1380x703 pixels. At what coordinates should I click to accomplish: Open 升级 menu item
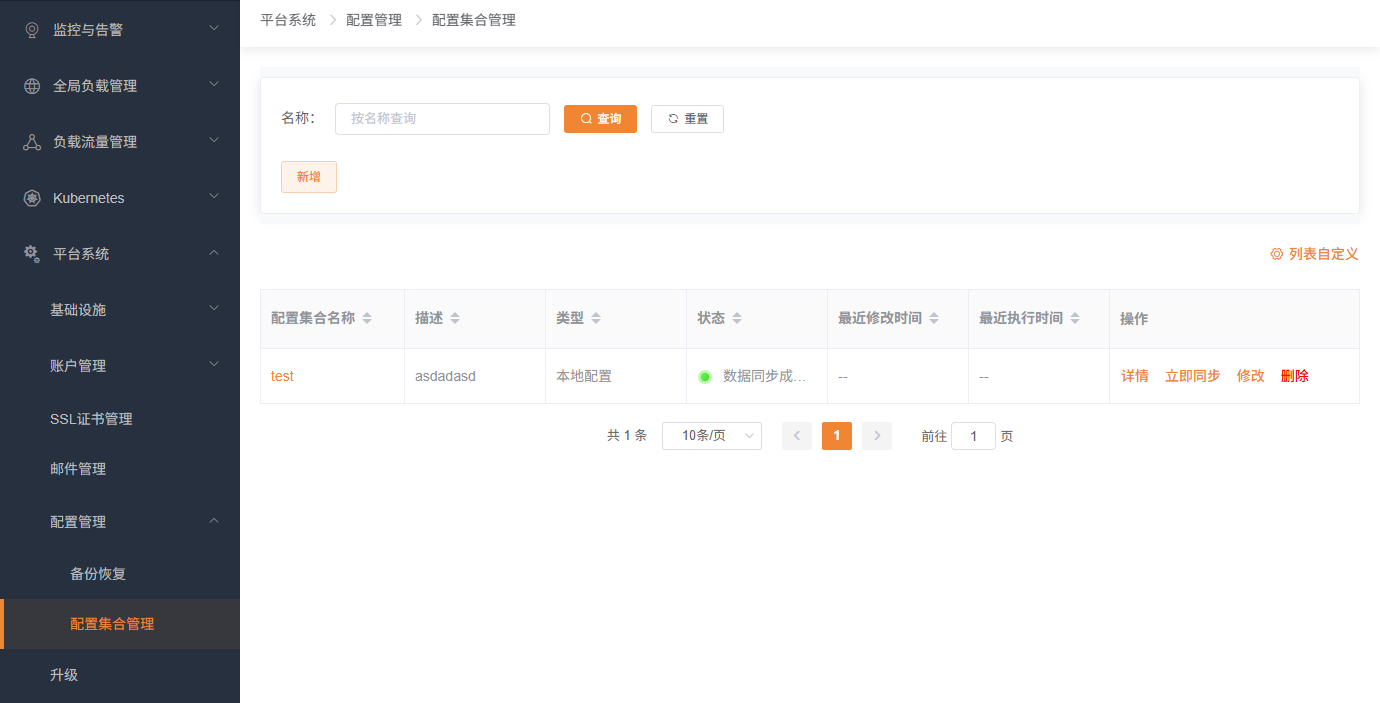tap(120, 675)
